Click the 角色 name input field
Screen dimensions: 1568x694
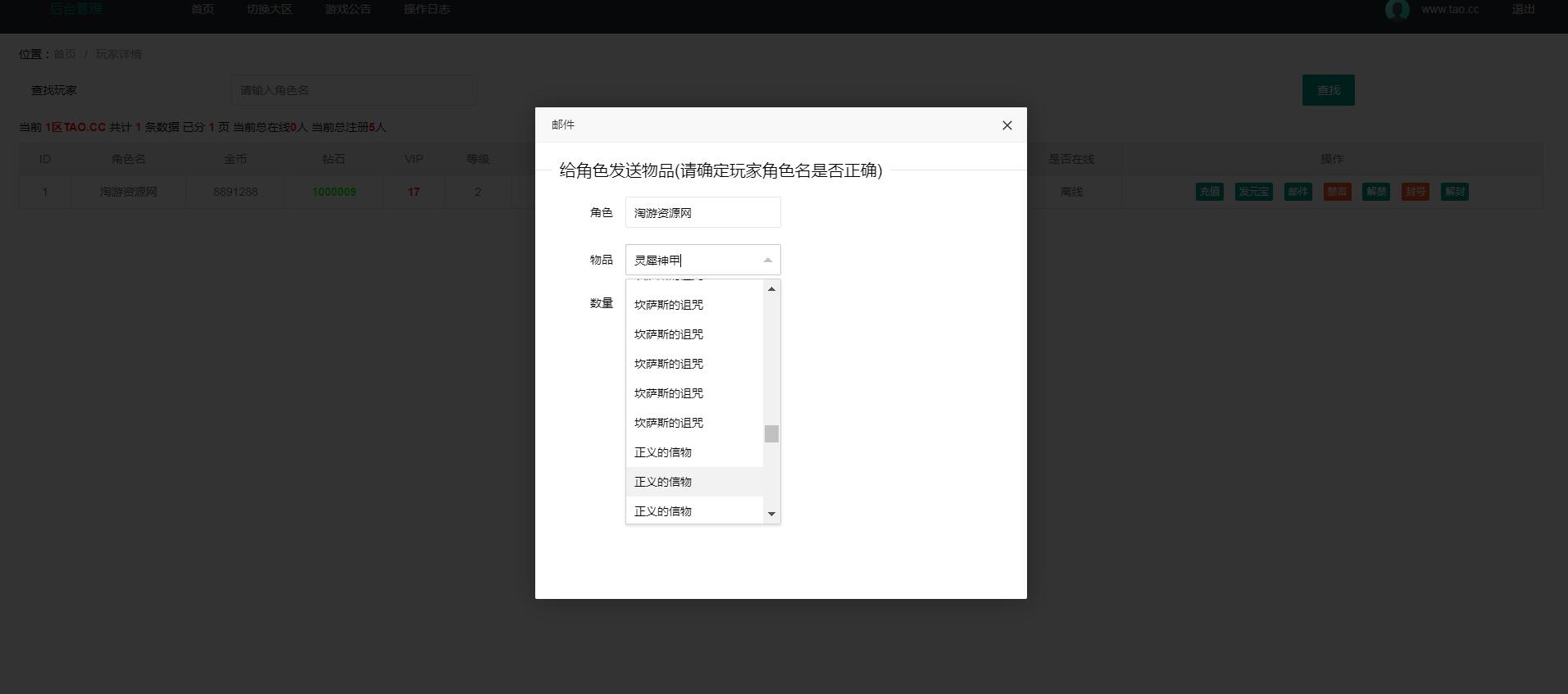click(x=702, y=213)
